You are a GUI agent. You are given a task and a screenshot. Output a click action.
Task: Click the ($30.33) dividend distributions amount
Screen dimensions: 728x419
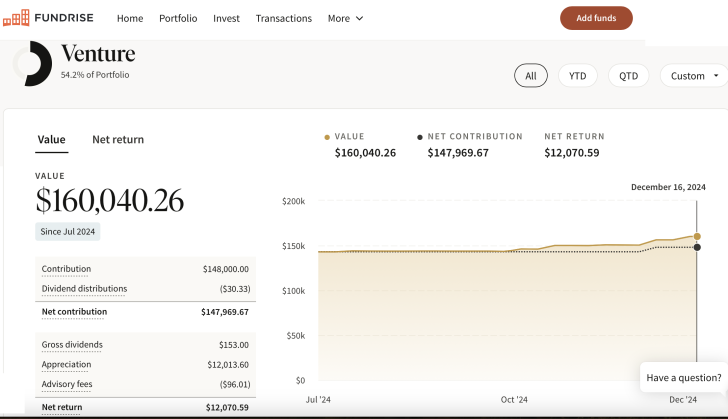pos(235,289)
